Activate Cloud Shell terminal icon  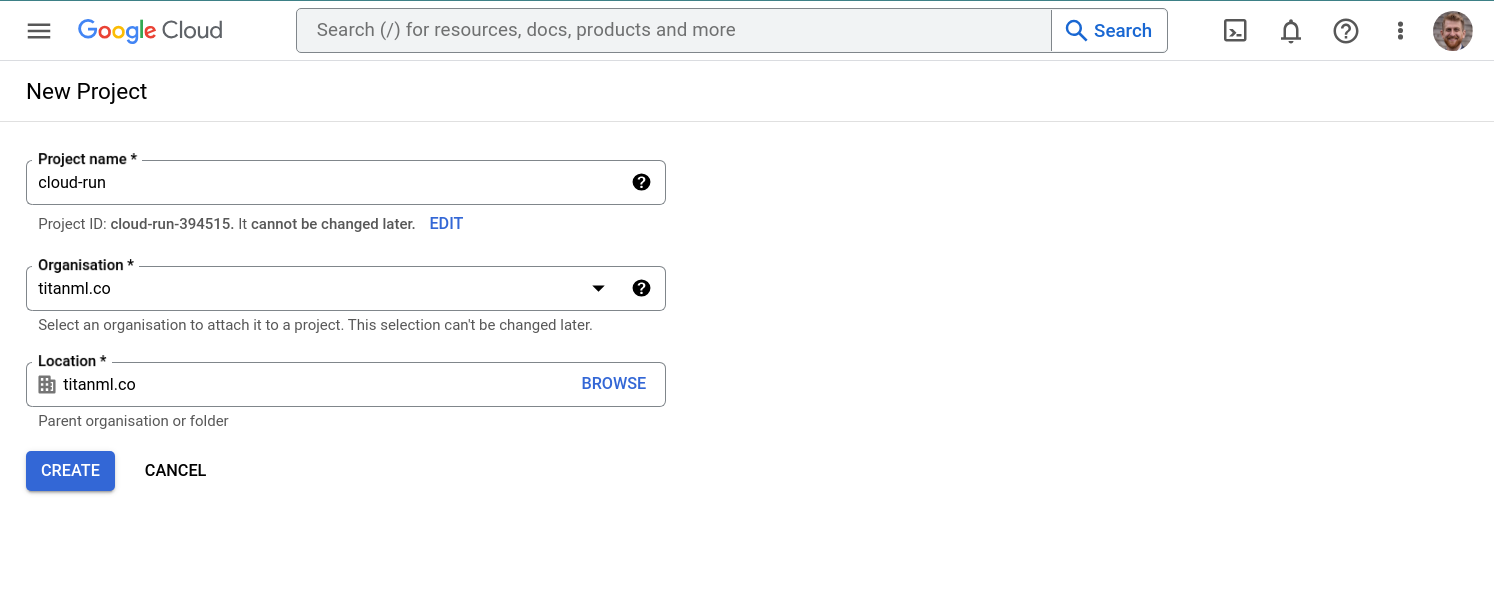[x=1235, y=30]
